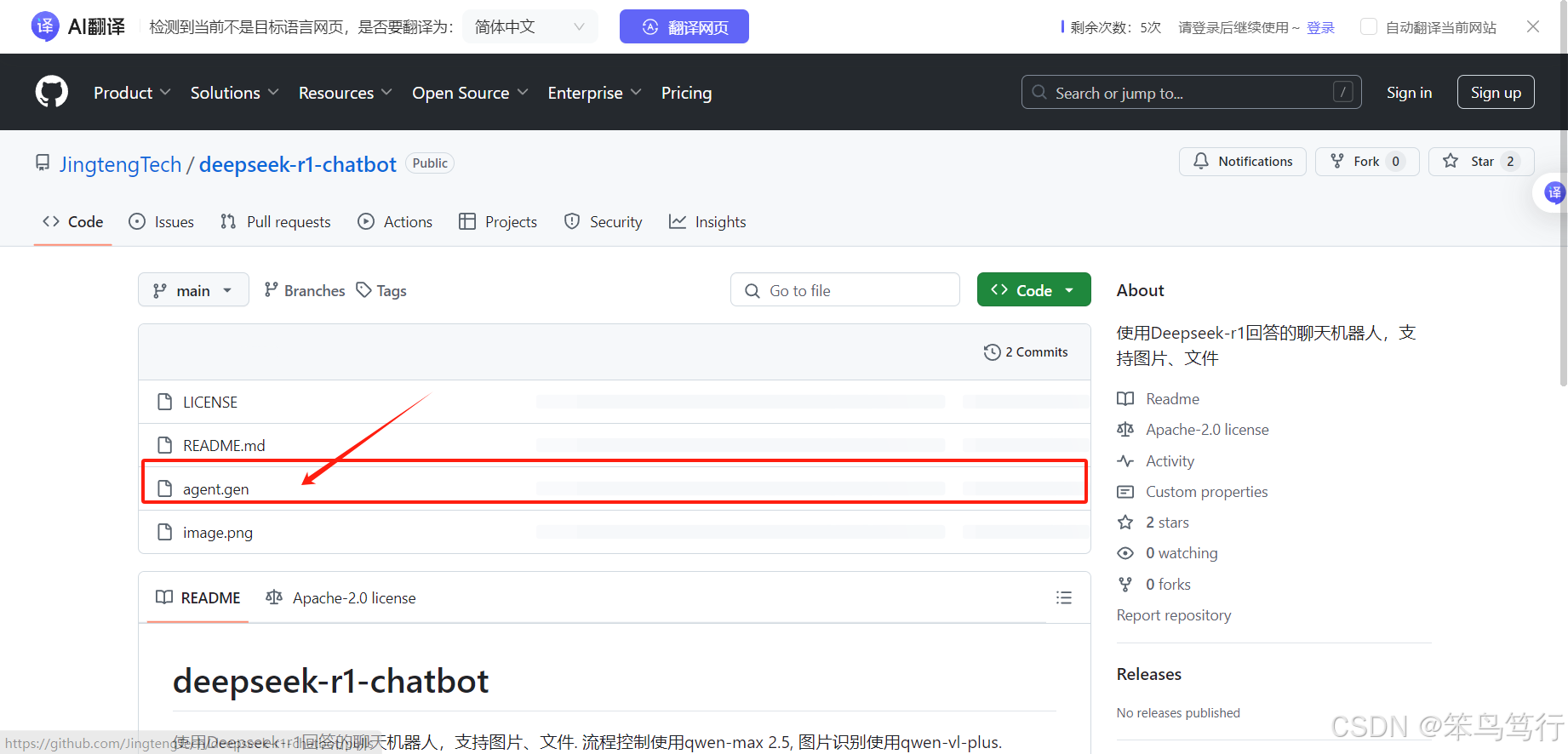Viewport: 1568px width, 754px height.
Task: Click the Star count 2
Action: 1510,161
